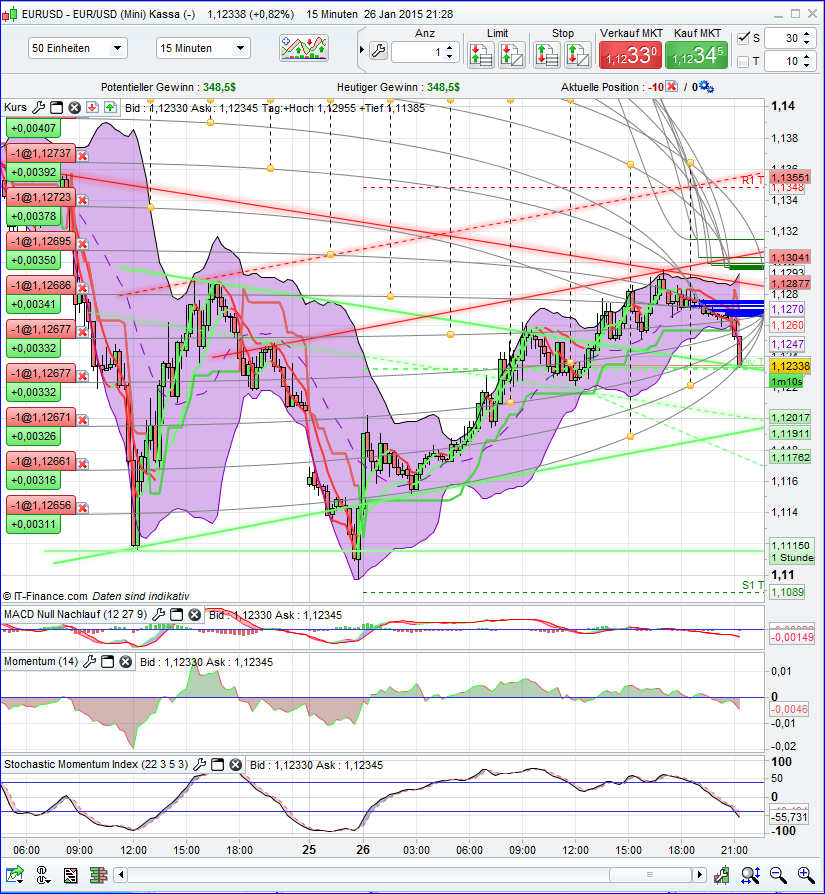Open Stochastic Momentum Index settings wrench
The image size is (825, 894).
(200, 765)
